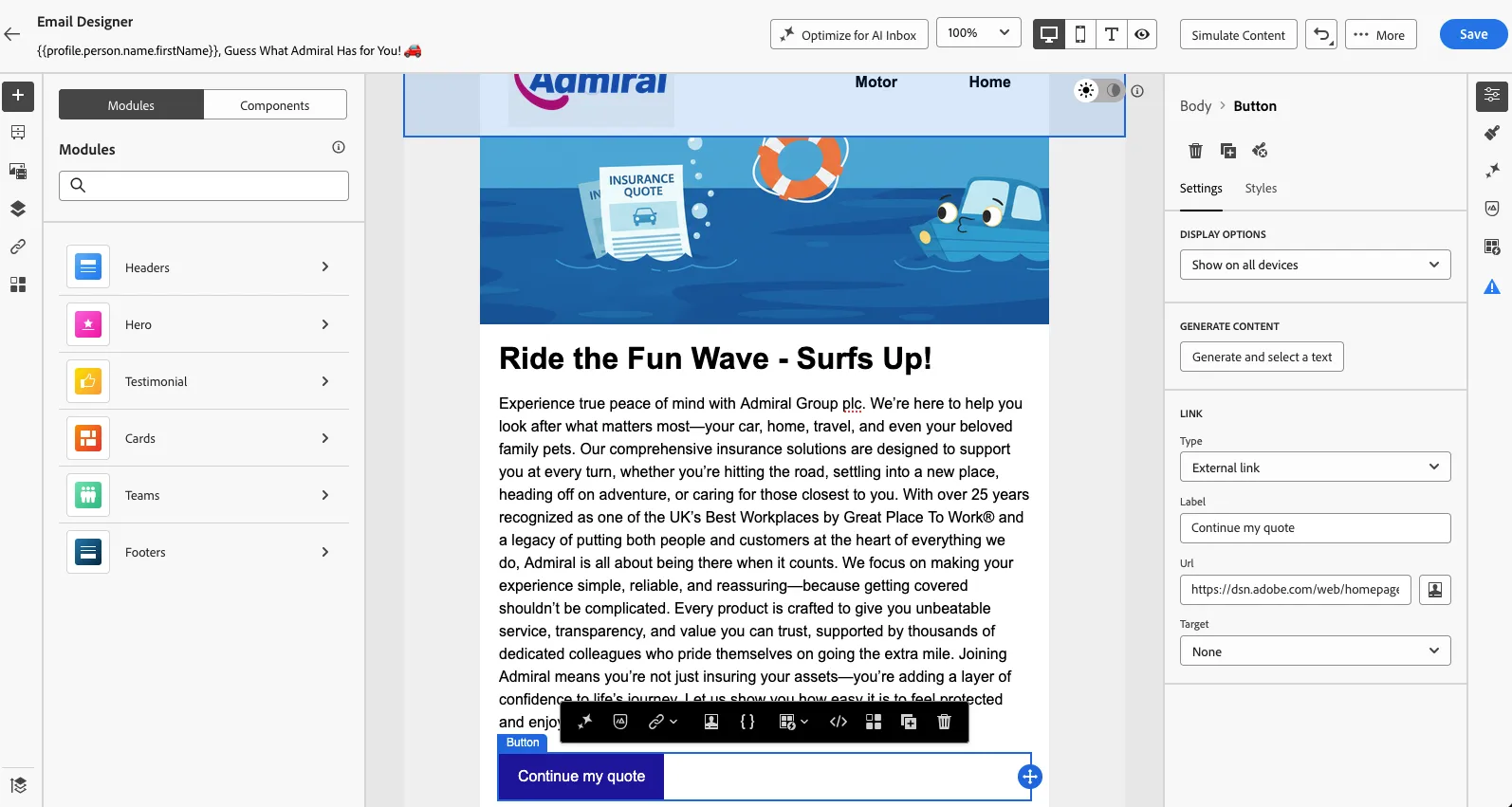Screen dimensions: 1512x807
Task: Open the 100% zoom dropdown
Action: (978, 33)
